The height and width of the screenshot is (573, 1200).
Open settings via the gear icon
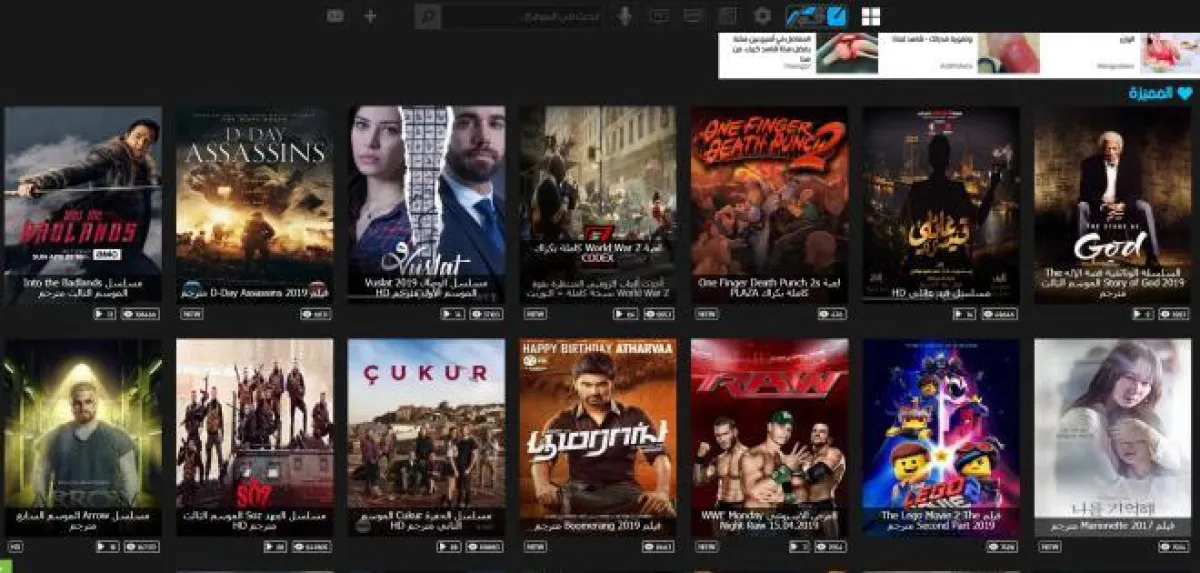[x=763, y=16]
